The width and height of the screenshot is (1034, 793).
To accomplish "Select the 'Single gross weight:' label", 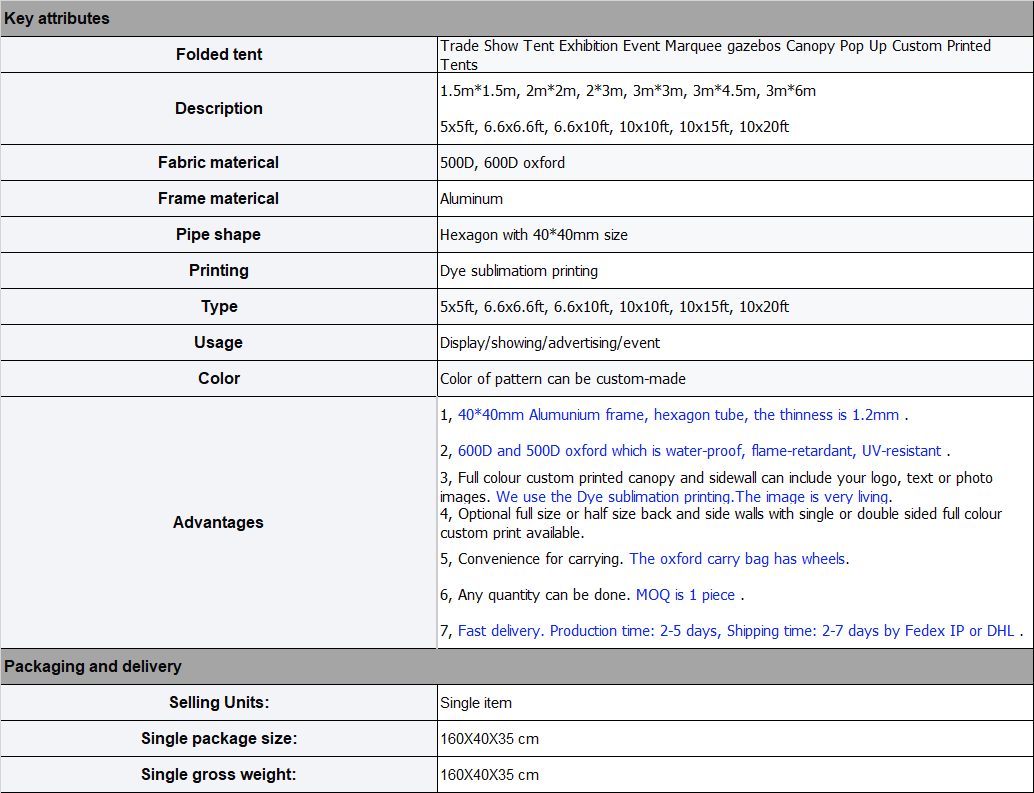I will [x=219, y=775].
